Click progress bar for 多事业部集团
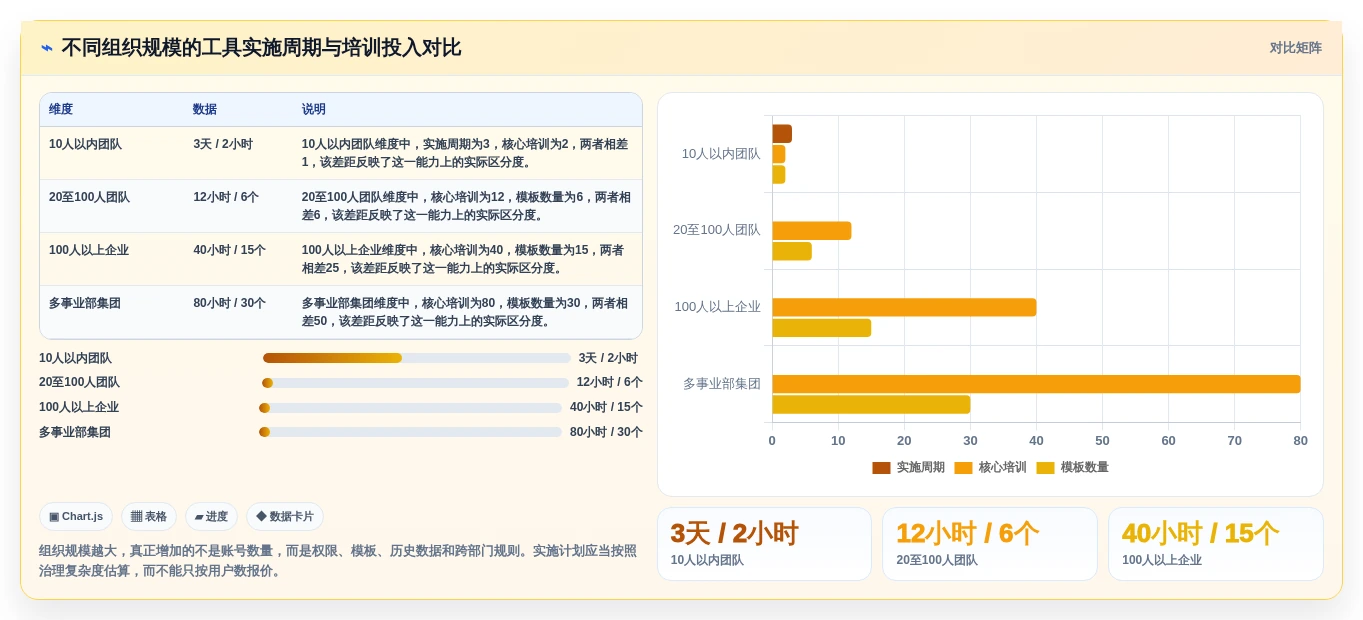Image resolution: width=1363 pixels, height=620 pixels. [x=410, y=432]
